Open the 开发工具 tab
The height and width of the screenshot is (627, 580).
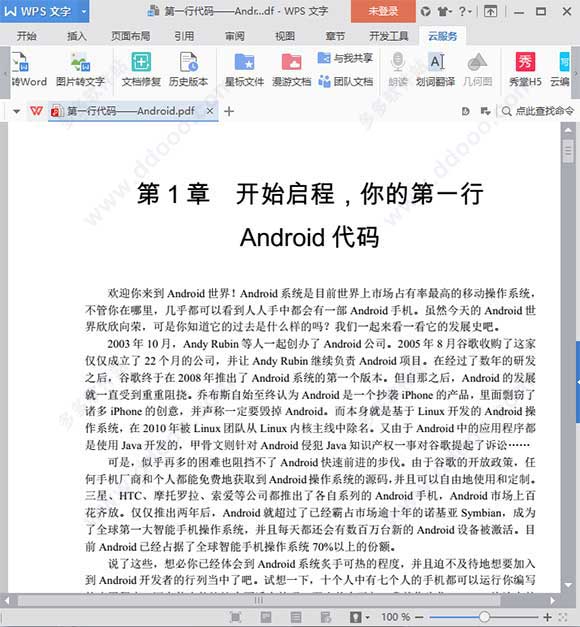tap(389, 36)
